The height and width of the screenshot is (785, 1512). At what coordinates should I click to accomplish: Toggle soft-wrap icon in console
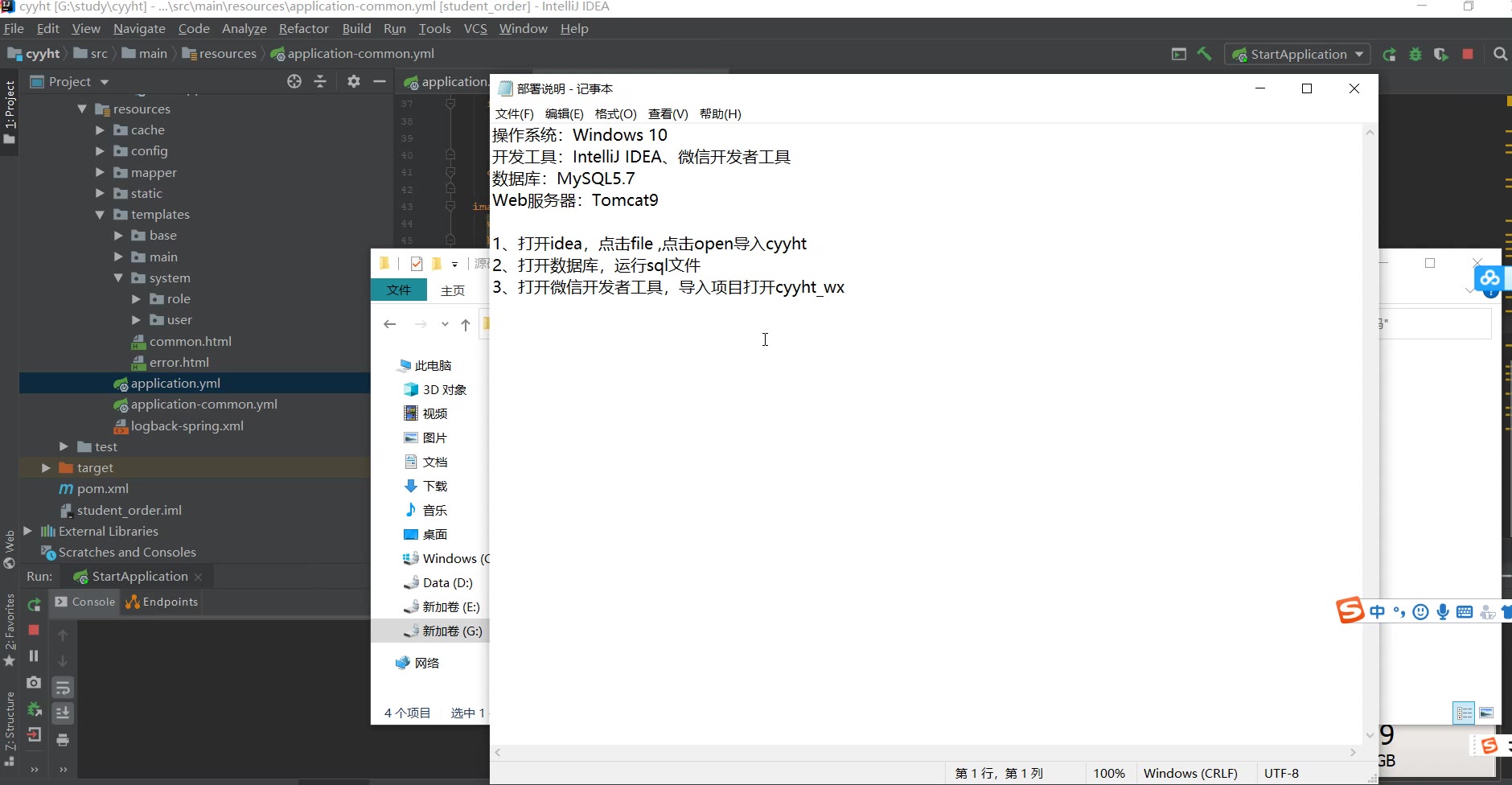click(x=63, y=688)
